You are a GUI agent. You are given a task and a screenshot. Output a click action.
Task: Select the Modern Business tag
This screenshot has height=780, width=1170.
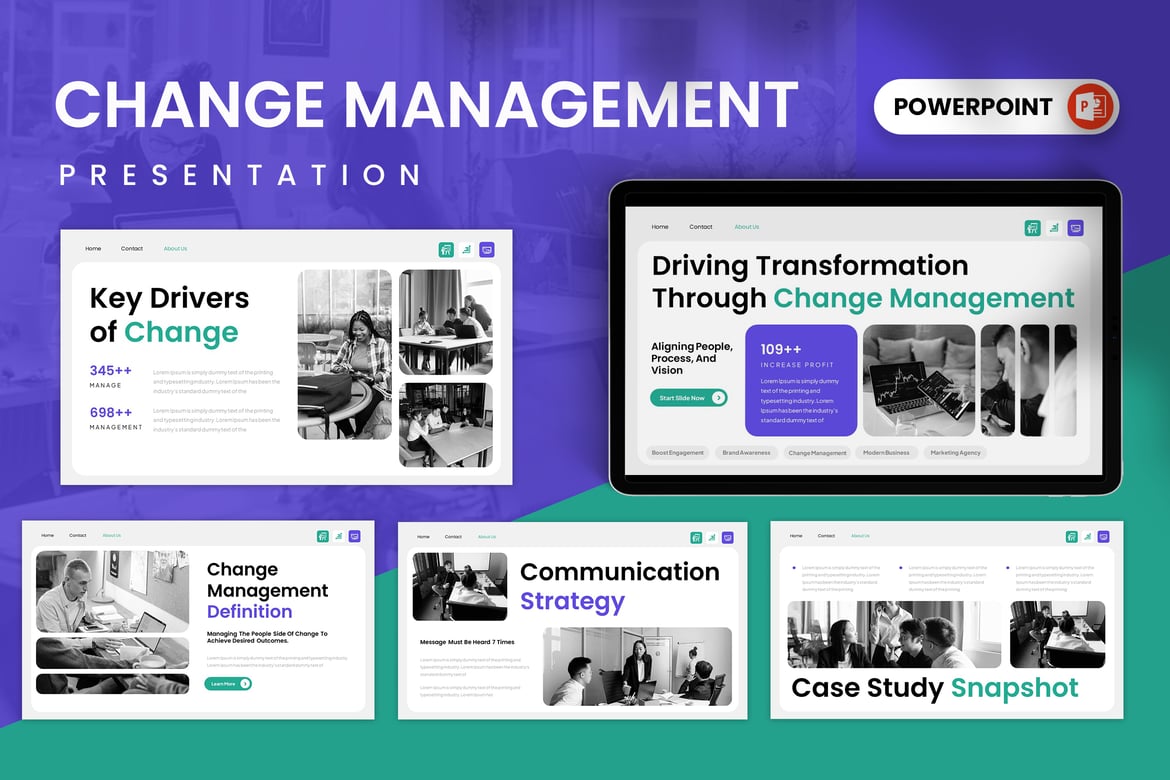click(x=886, y=452)
